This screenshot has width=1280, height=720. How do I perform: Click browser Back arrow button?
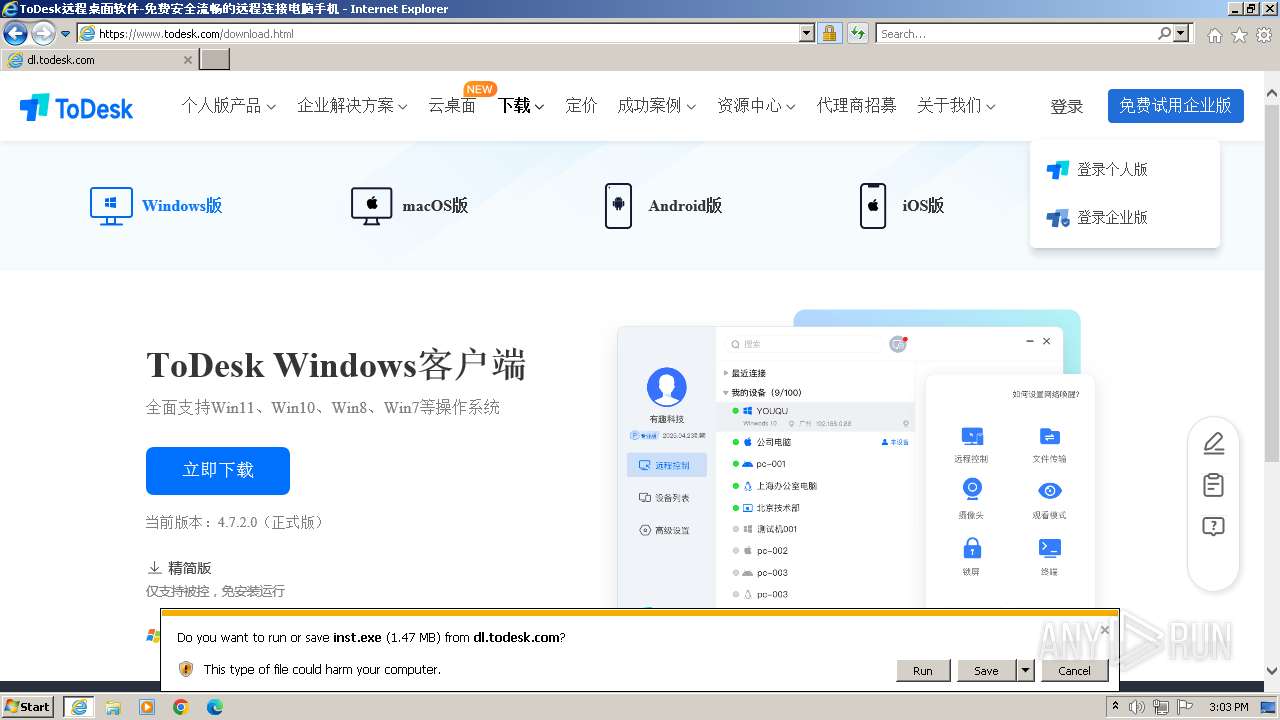point(15,33)
